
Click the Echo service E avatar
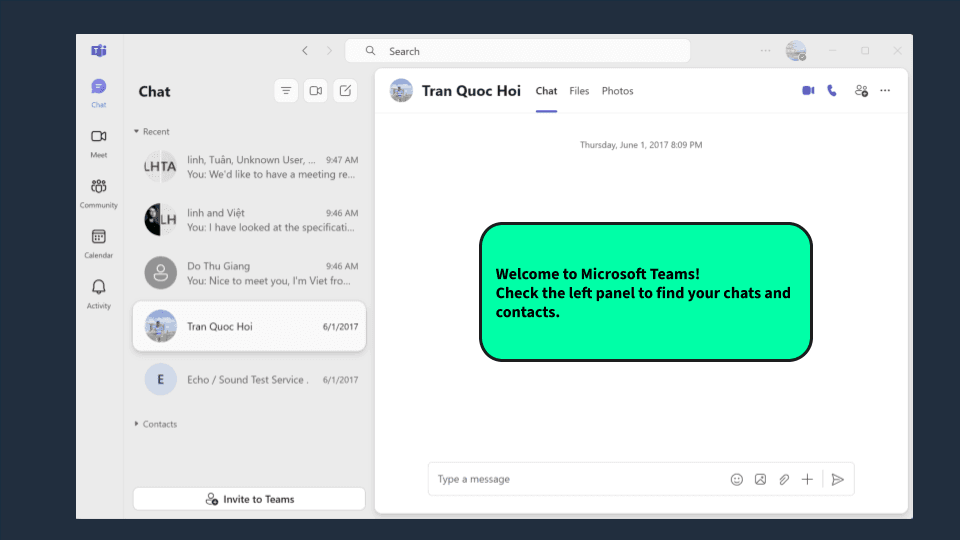160,380
